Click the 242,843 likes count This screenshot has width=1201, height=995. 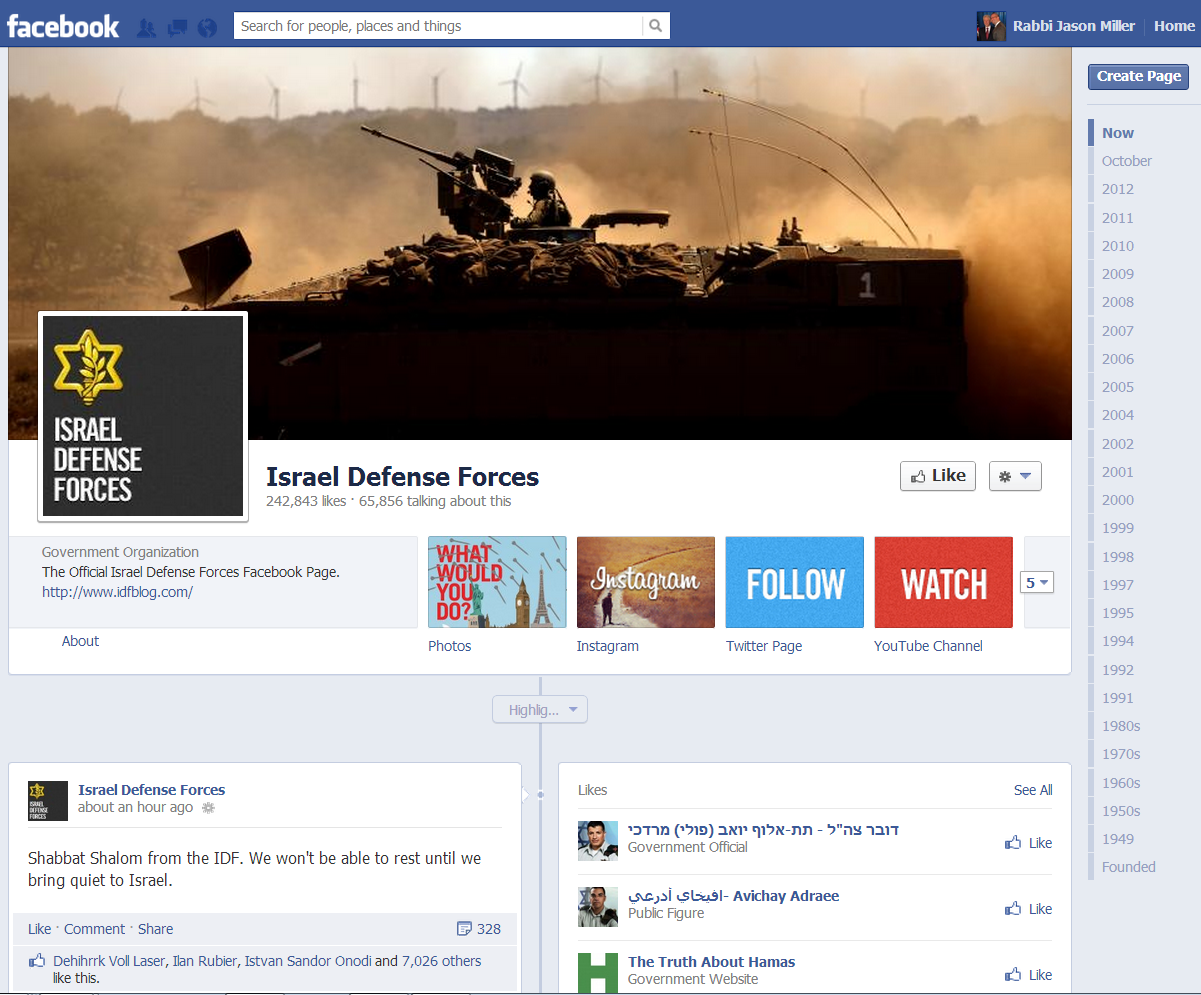click(305, 501)
